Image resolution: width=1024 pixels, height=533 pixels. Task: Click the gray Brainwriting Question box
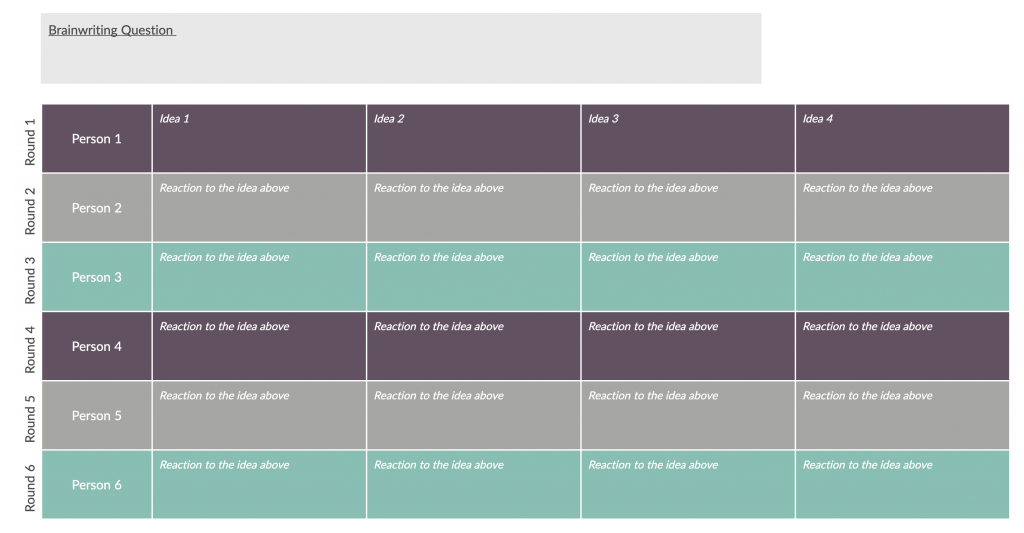[x=401, y=48]
